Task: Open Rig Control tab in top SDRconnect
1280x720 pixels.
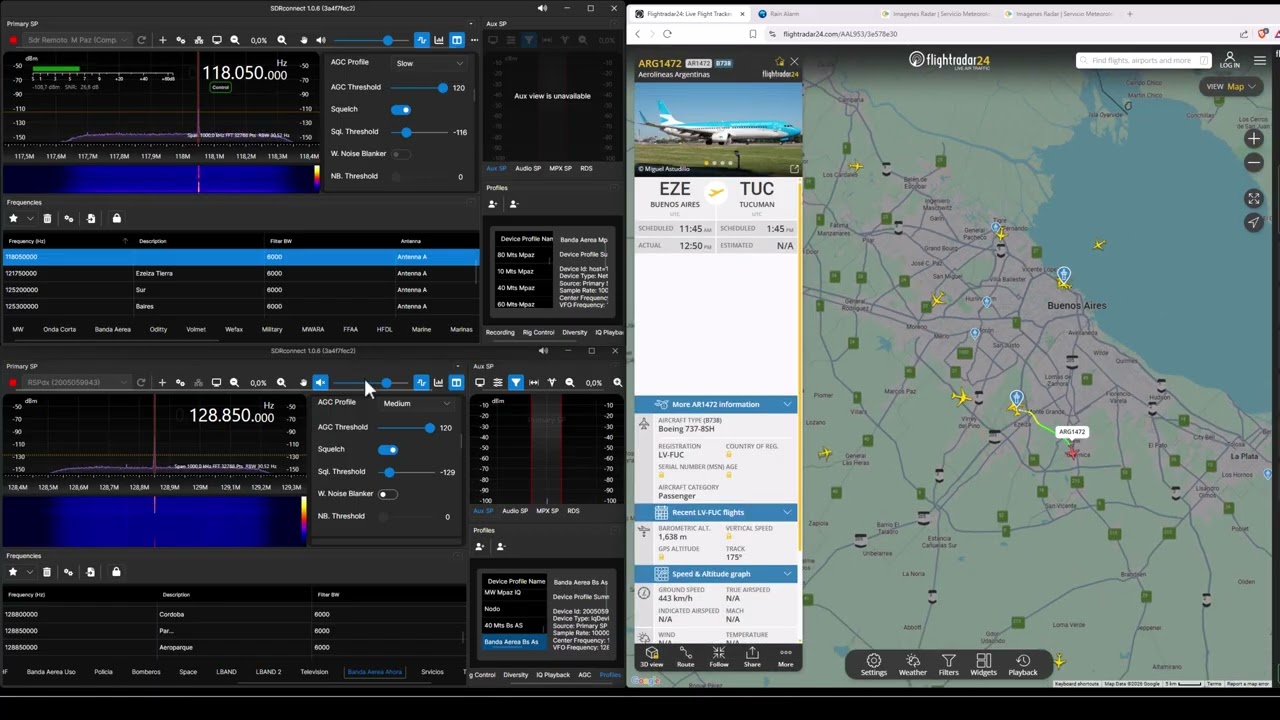Action: click(x=538, y=332)
